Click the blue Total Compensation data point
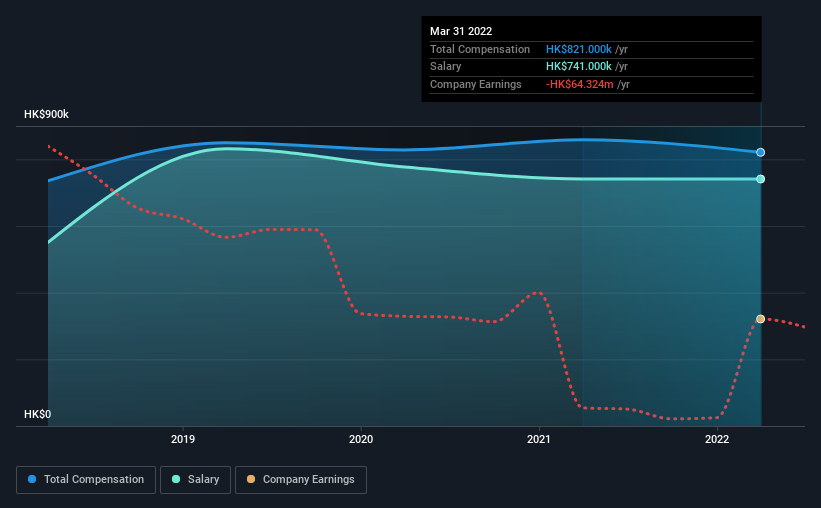Viewport: 821px width, 508px height. [x=760, y=152]
